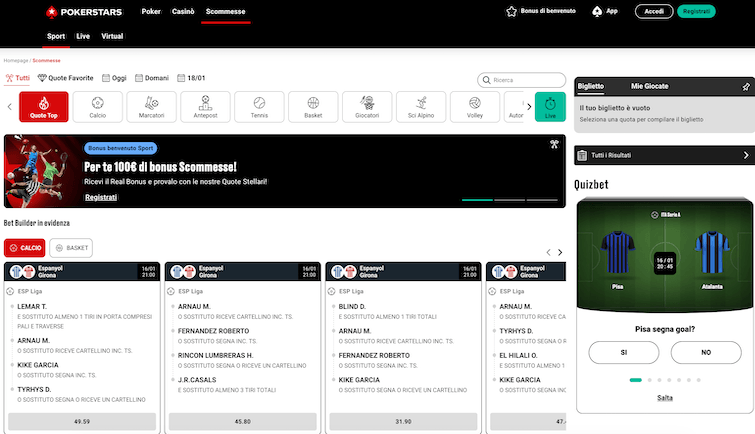Click the Accedi button

pos(654,12)
